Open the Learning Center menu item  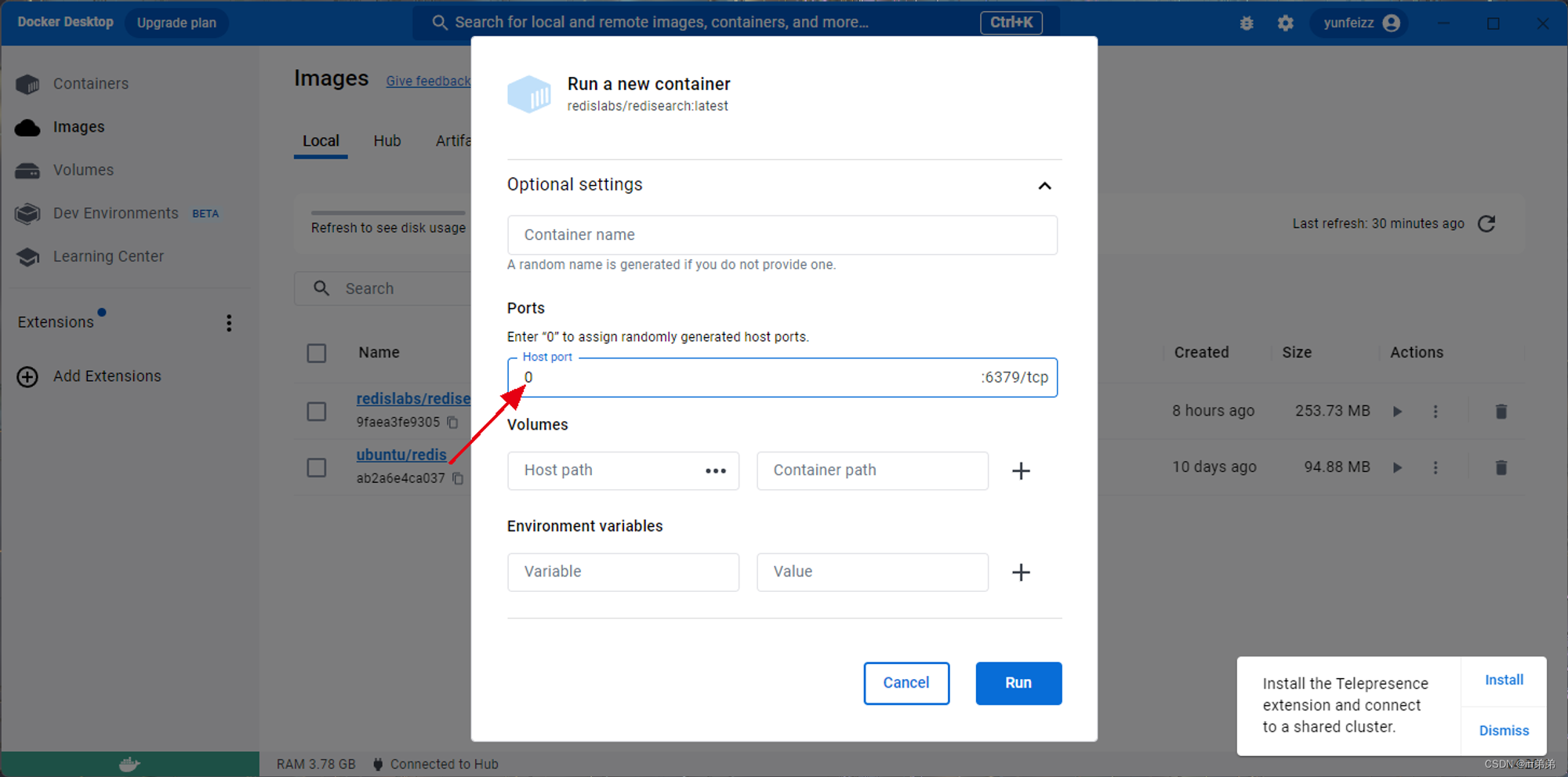[x=109, y=256]
